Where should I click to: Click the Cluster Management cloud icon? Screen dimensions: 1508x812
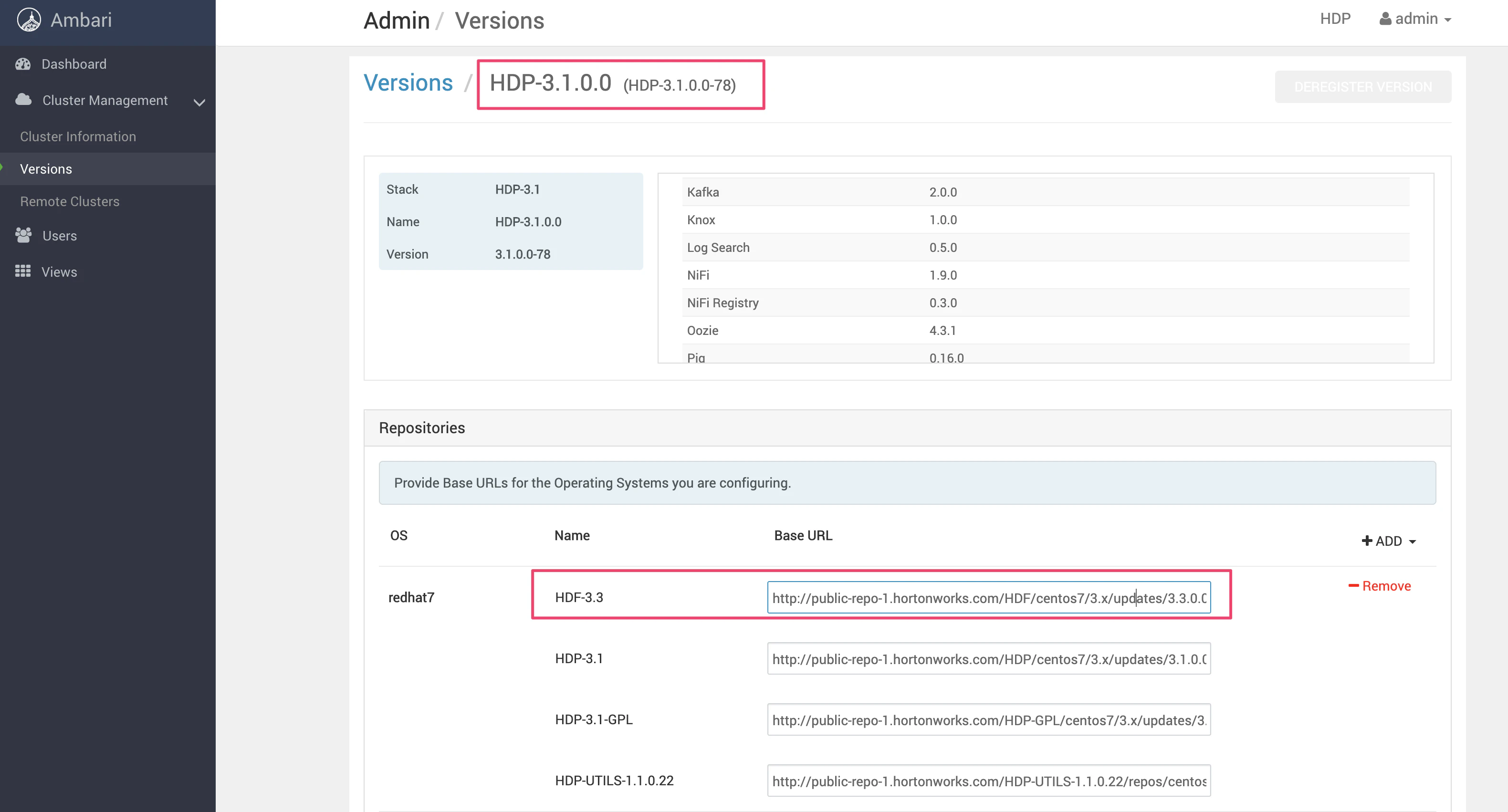23,100
